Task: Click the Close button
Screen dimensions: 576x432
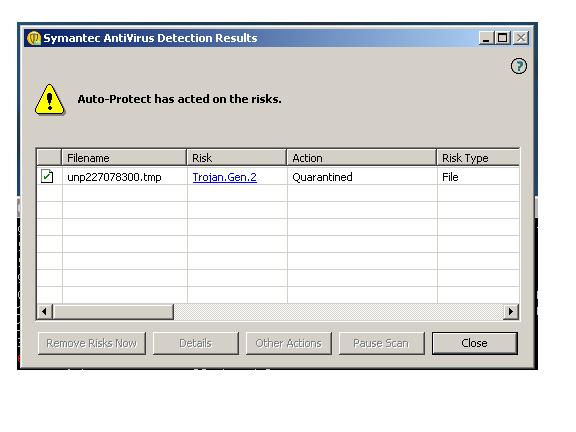Action: 475,343
